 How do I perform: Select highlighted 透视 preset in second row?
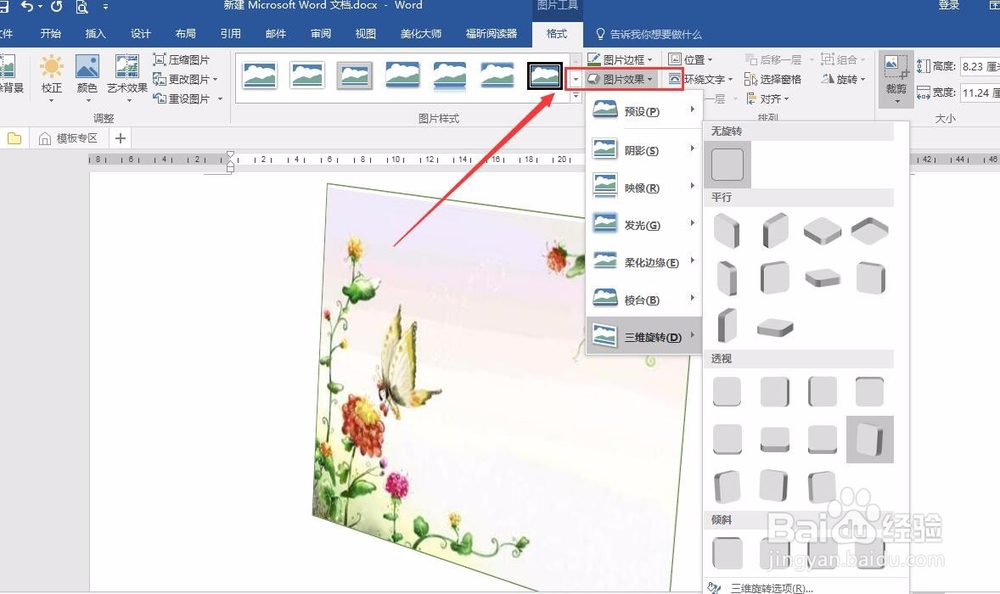(x=870, y=439)
